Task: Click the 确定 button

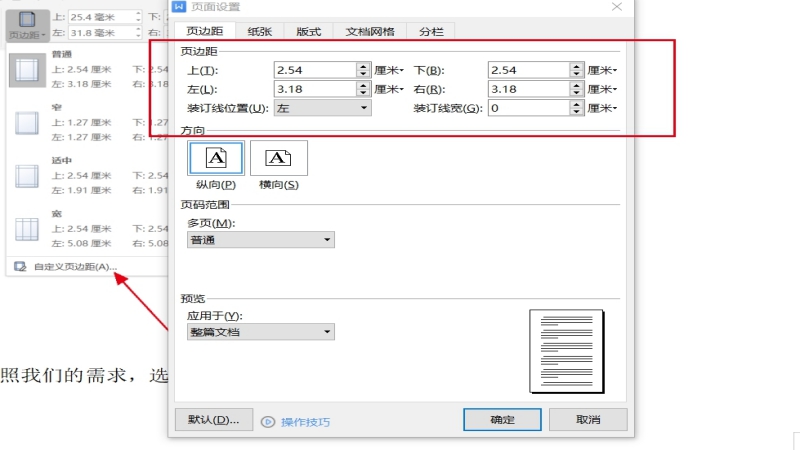Action: (502, 420)
